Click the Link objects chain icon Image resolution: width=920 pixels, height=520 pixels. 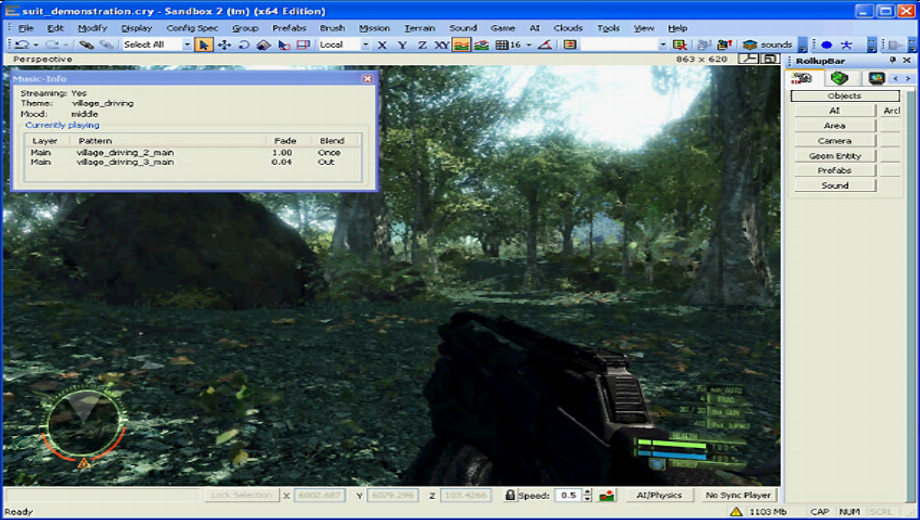pyautogui.click(x=86, y=45)
